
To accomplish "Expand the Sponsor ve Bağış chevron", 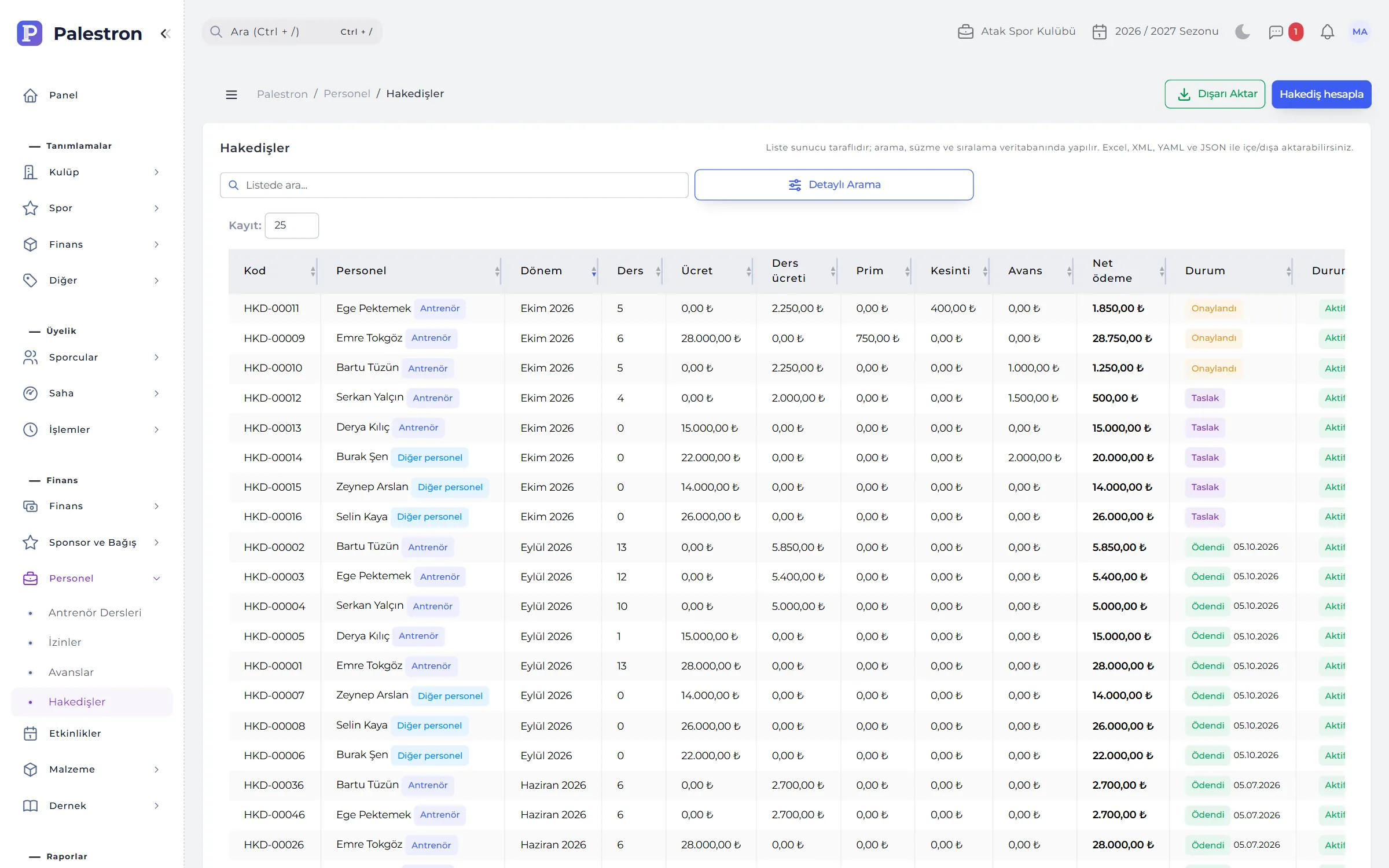I will 156,542.
